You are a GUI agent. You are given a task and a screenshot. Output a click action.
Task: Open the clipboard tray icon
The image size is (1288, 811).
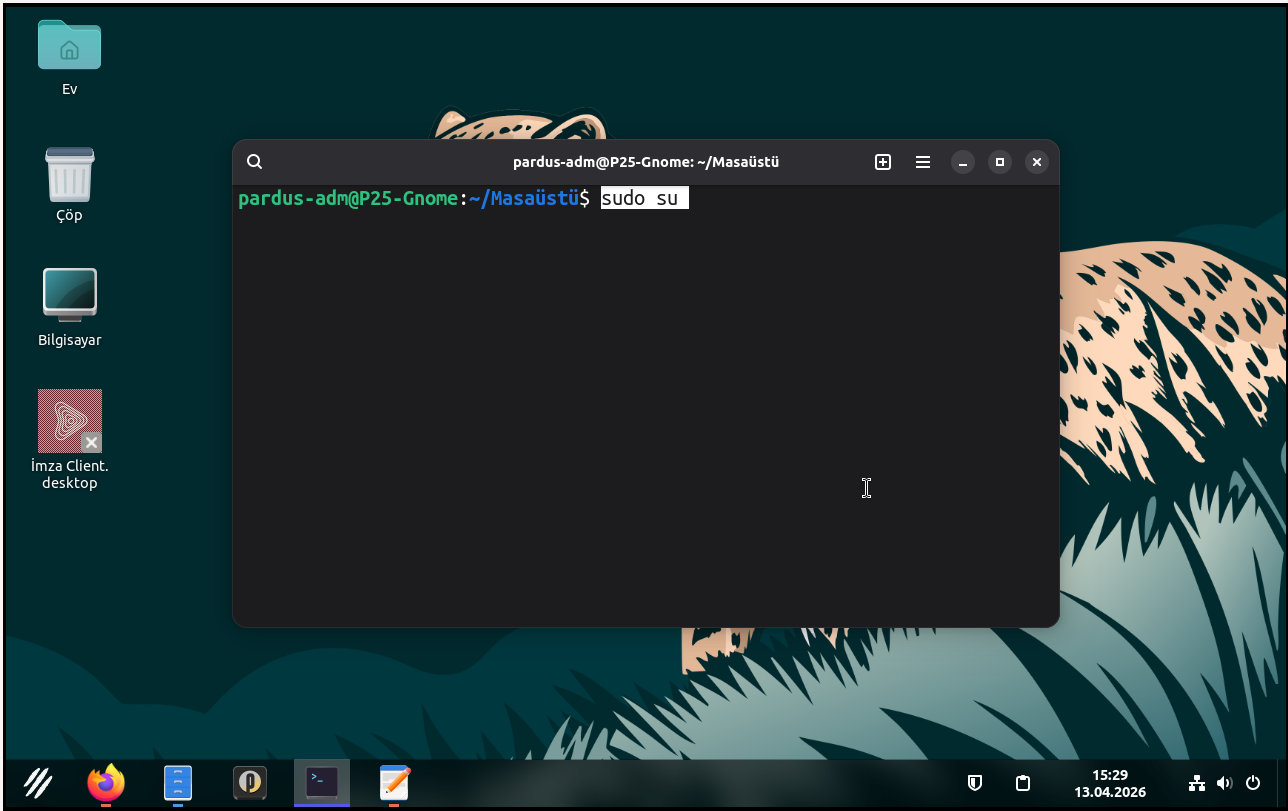click(1022, 783)
